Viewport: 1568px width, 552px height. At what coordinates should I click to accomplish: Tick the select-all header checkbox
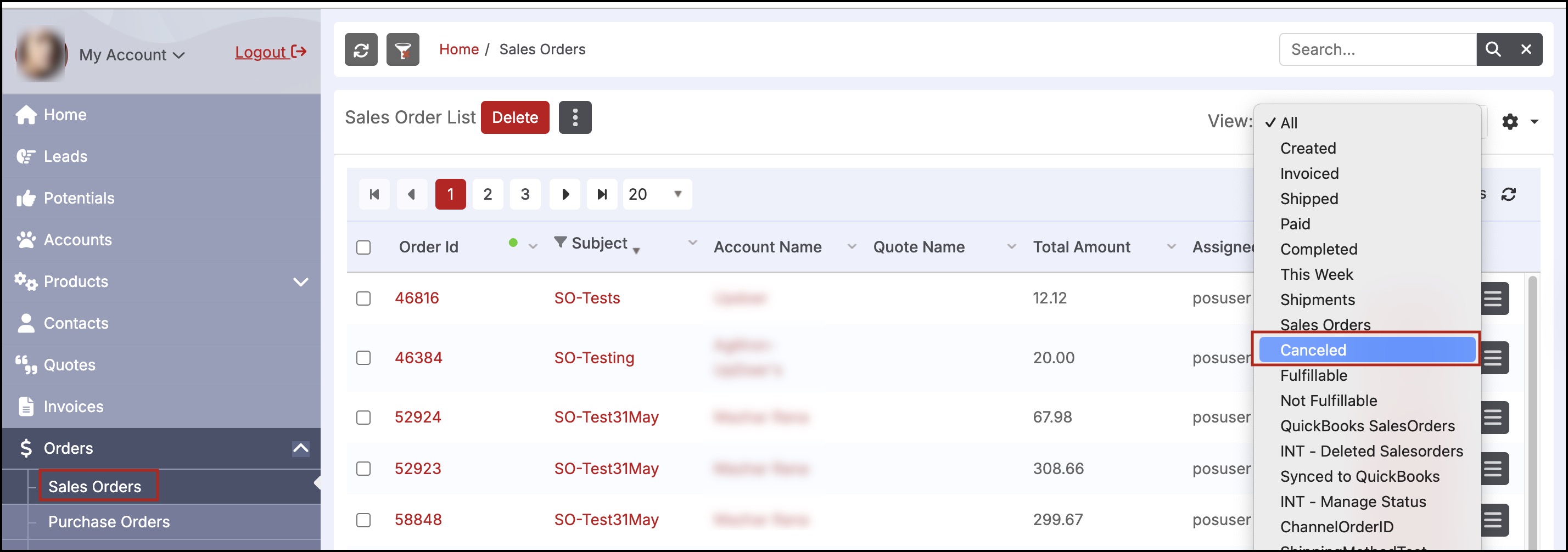click(363, 247)
